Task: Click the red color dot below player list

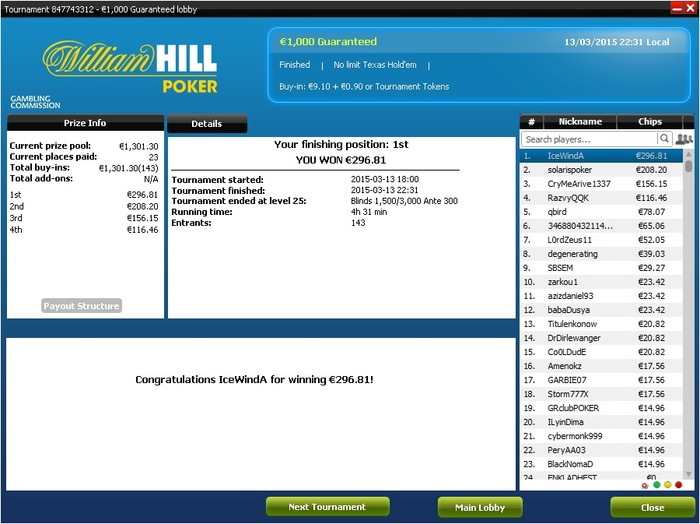Action: 679,485
